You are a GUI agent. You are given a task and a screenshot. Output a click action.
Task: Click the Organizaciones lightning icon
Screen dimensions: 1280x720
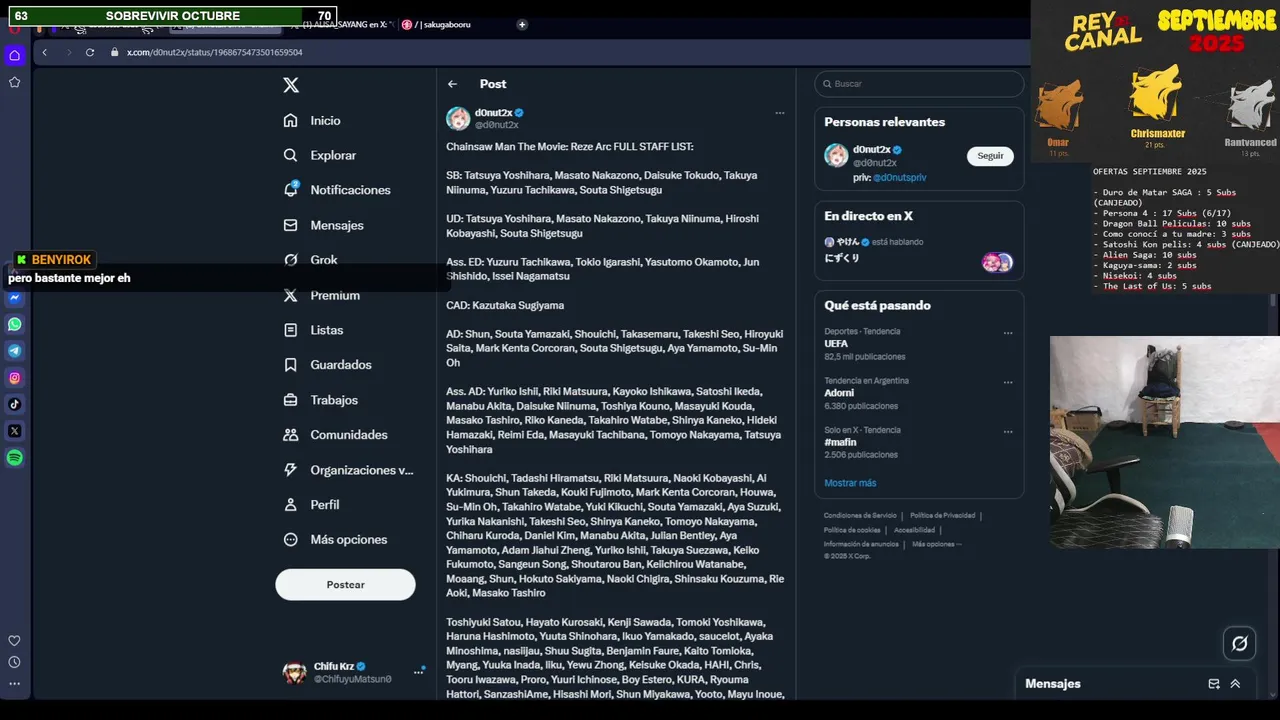[291, 470]
